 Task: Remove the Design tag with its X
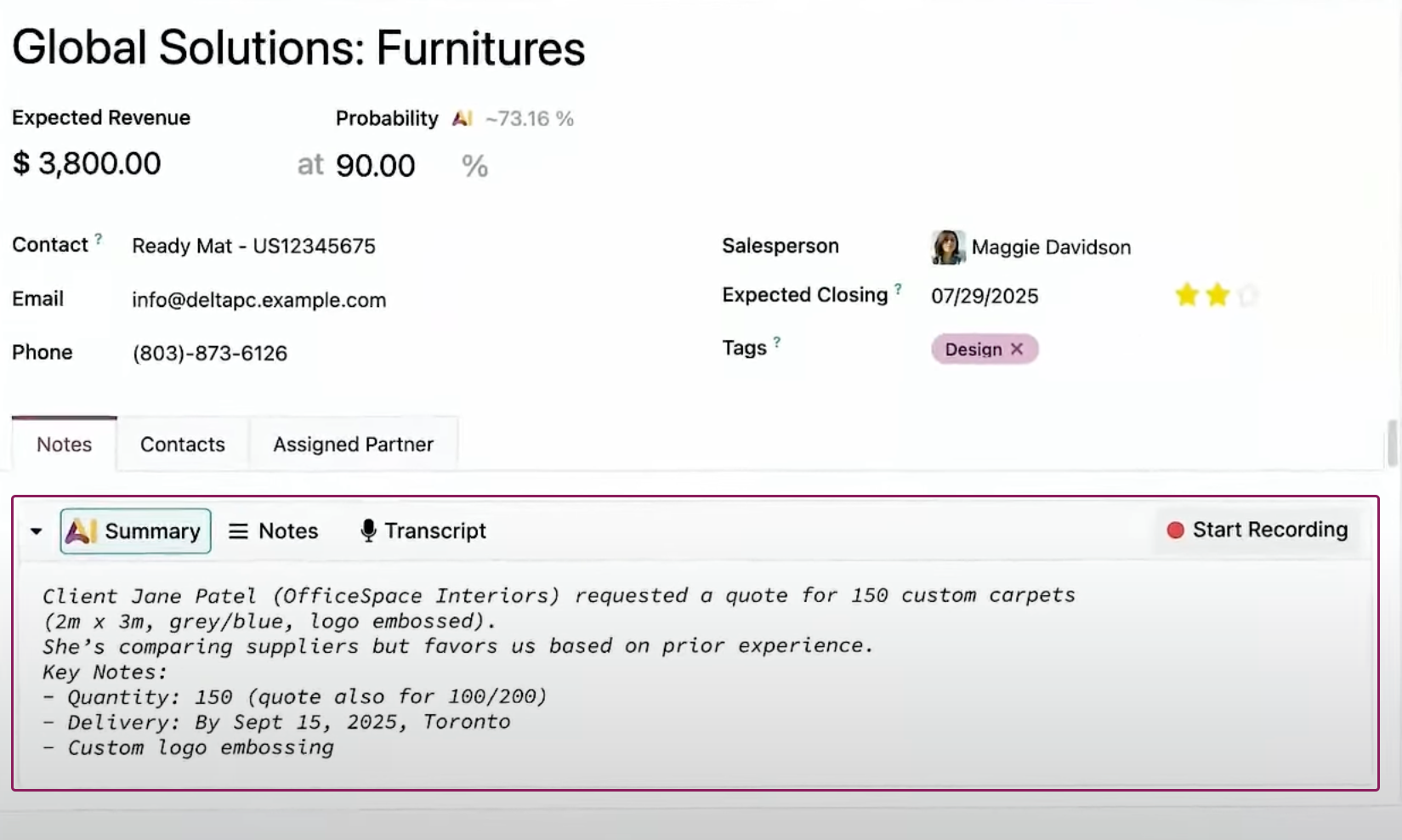pos(1017,349)
